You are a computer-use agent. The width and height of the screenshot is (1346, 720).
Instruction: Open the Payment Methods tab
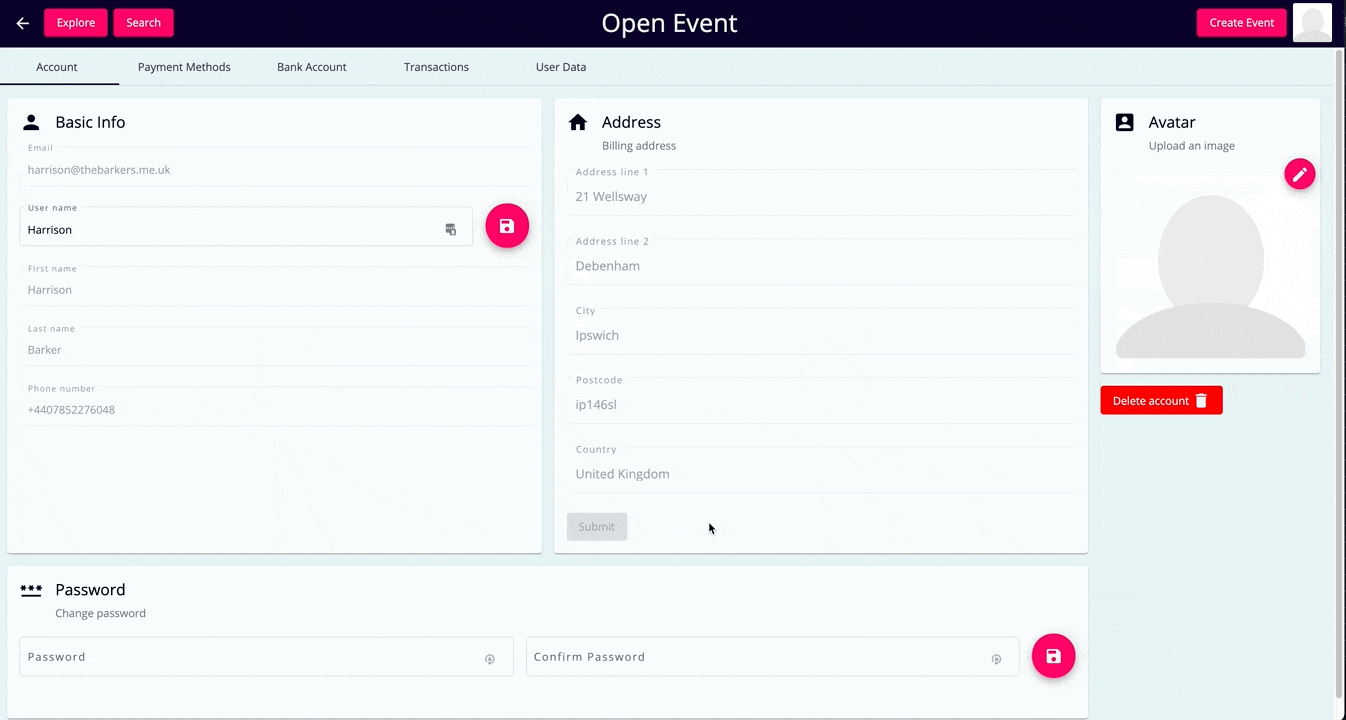184,67
